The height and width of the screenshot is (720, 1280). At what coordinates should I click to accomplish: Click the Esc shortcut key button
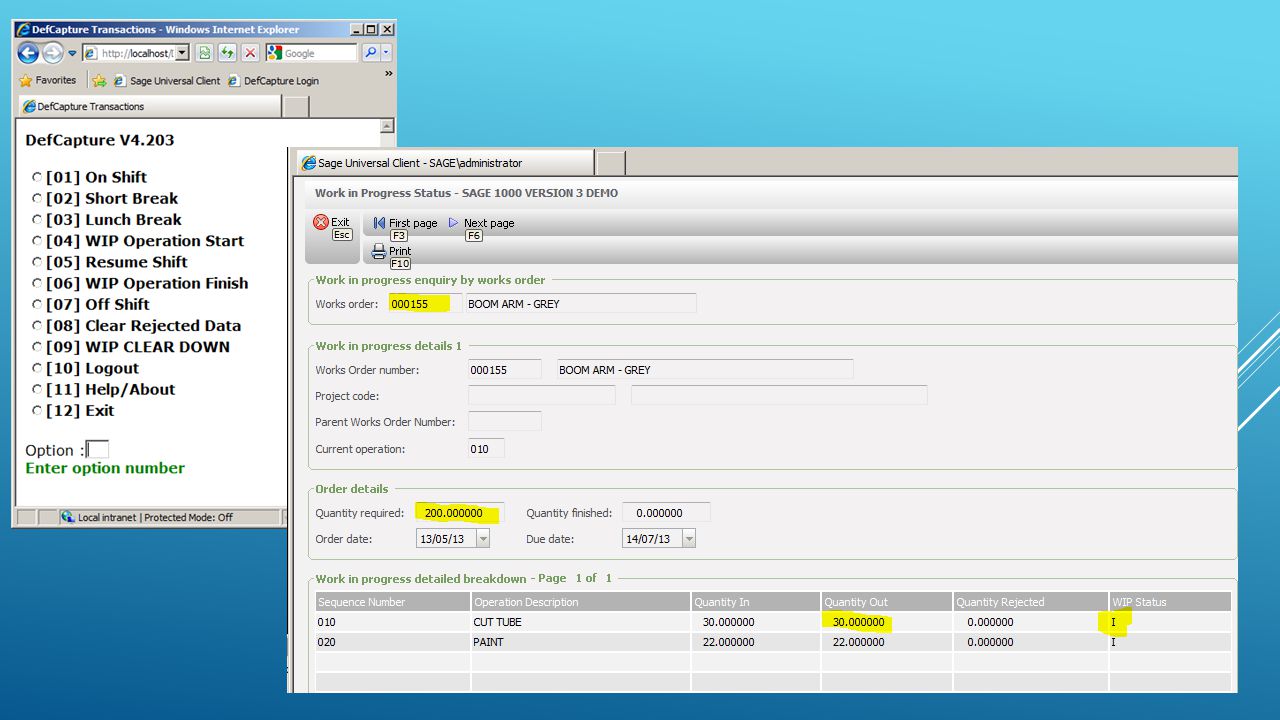pos(342,235)
